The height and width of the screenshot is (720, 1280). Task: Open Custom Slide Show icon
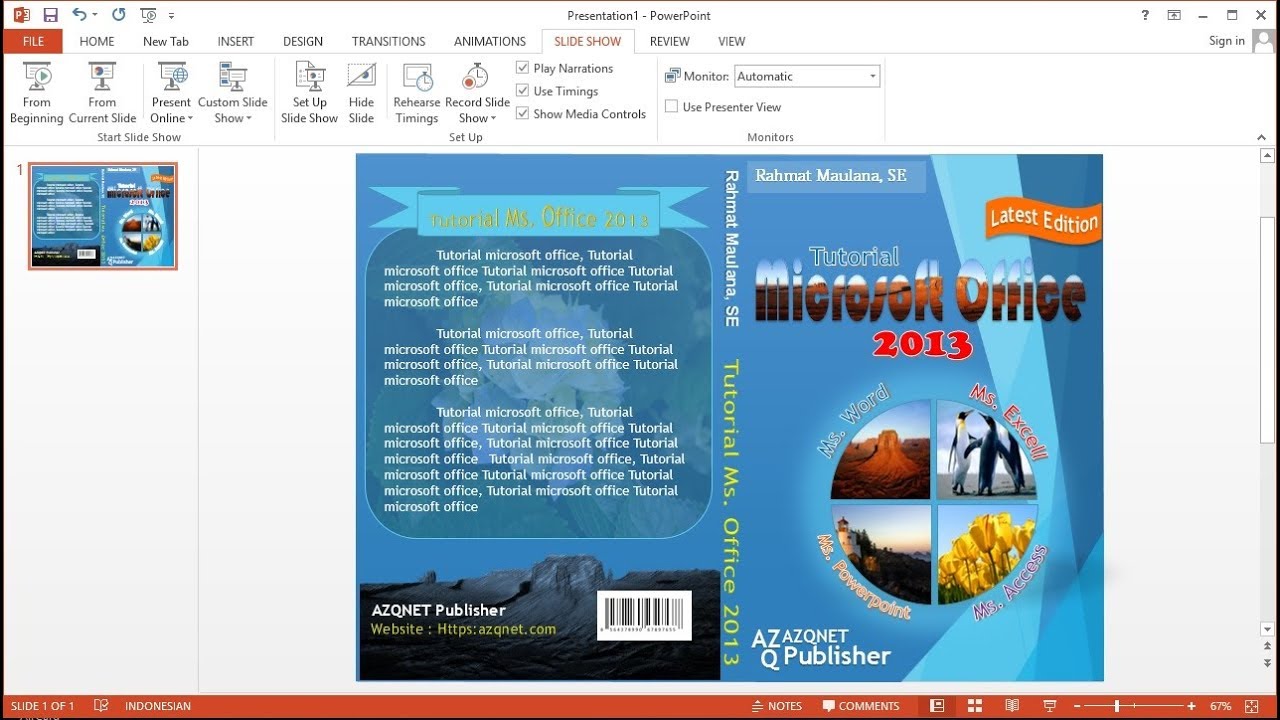point(233,77)
